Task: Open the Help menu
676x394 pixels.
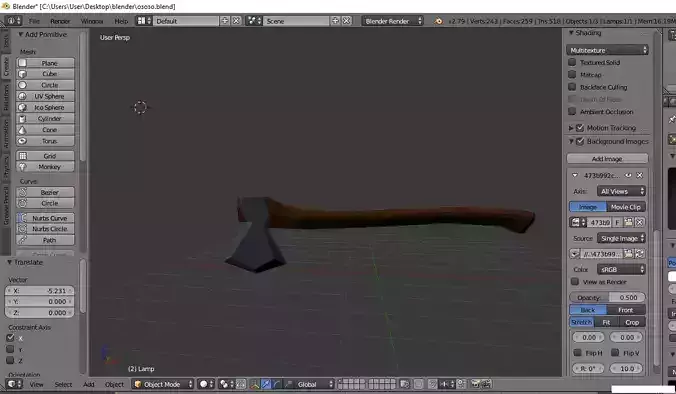Action: click(121, 21)
